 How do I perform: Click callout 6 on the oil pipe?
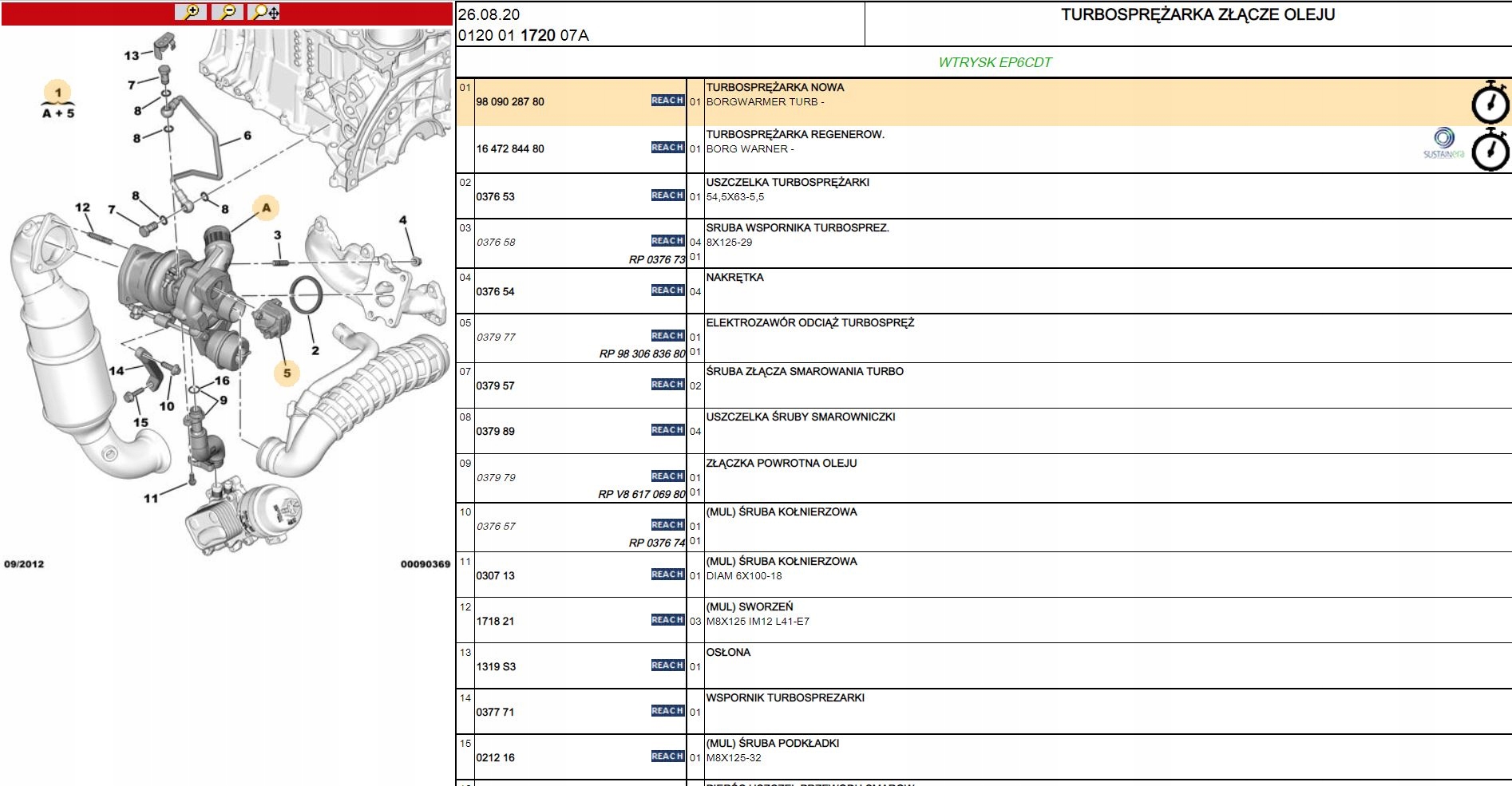coord(247,136)
